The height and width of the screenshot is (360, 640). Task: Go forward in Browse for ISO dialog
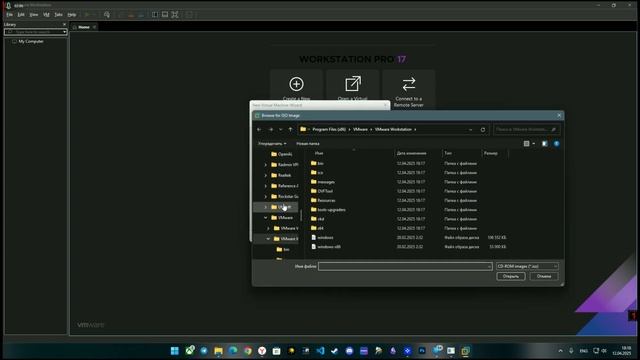270,129
